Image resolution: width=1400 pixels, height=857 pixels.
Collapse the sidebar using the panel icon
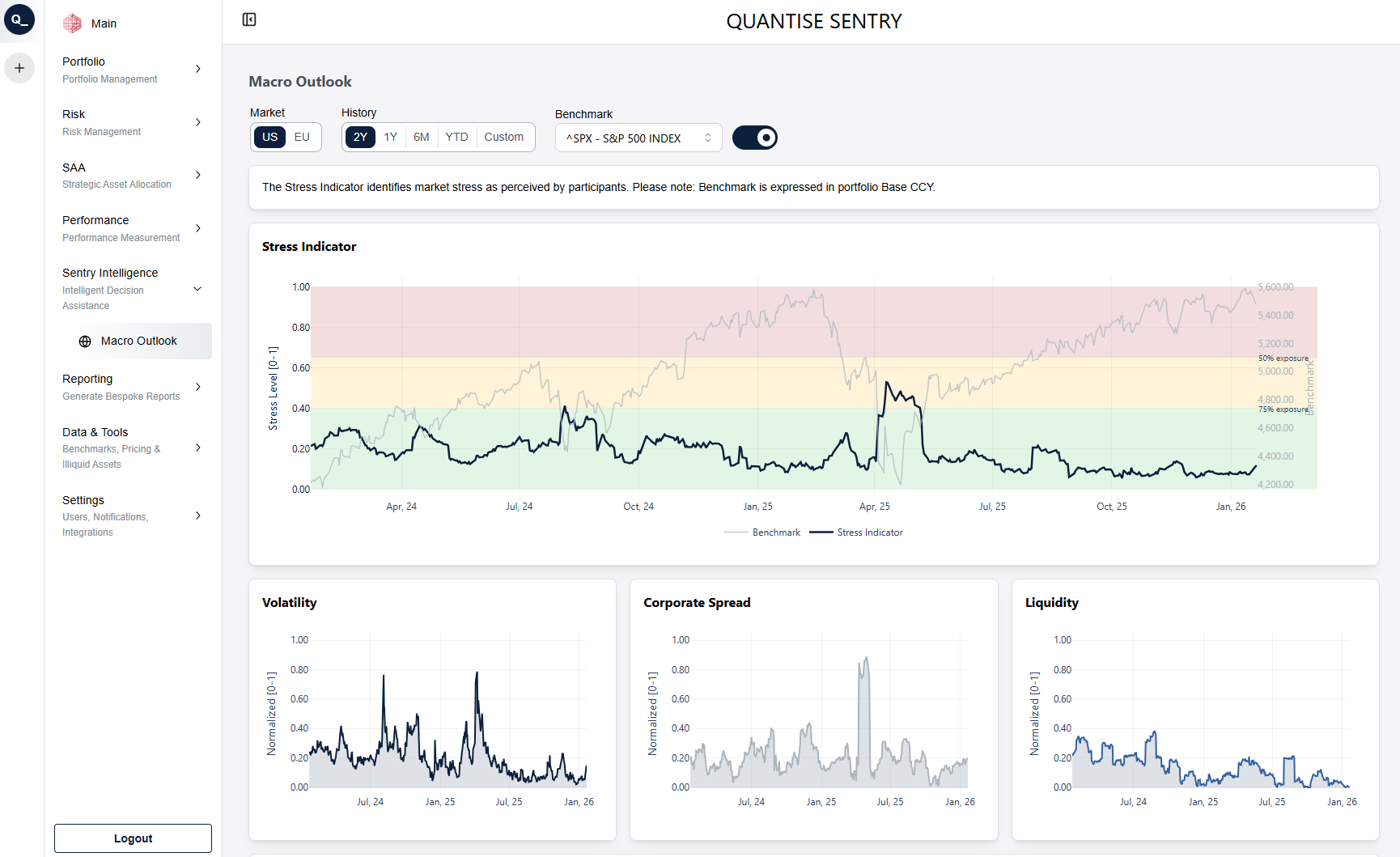coord(248,19)
